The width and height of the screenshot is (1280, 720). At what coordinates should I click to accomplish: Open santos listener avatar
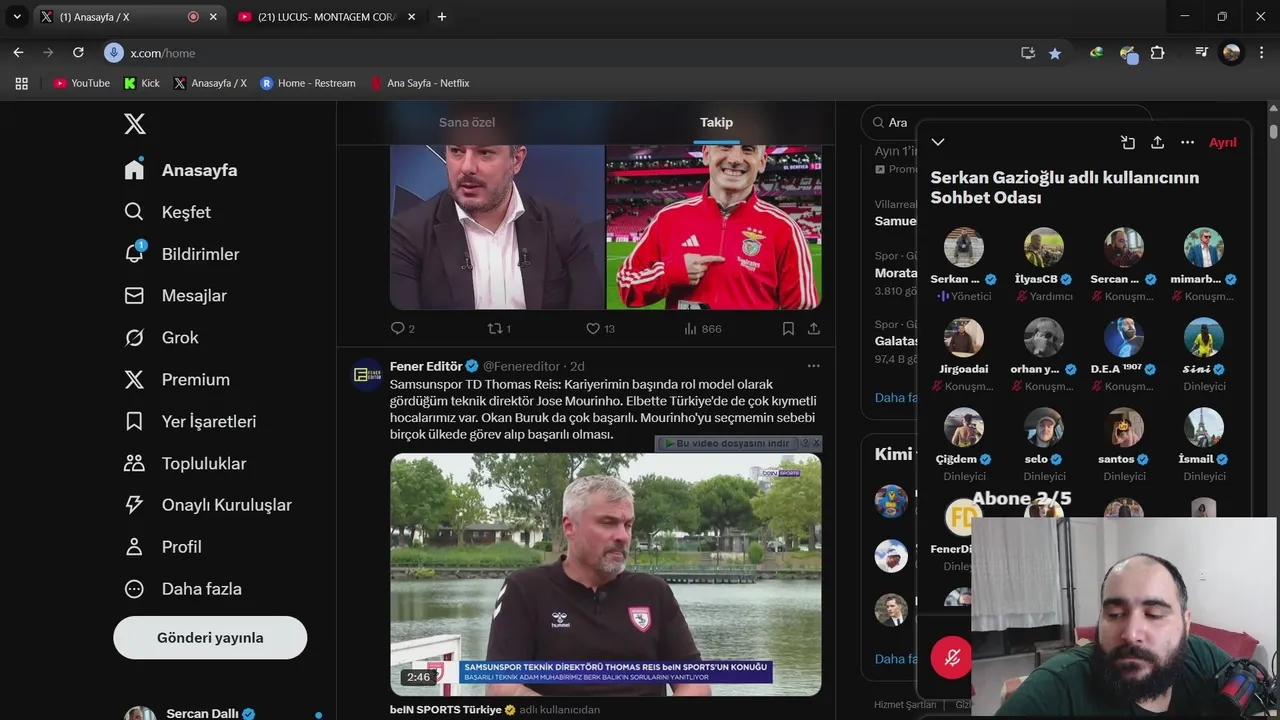[x=1124, y=427]
